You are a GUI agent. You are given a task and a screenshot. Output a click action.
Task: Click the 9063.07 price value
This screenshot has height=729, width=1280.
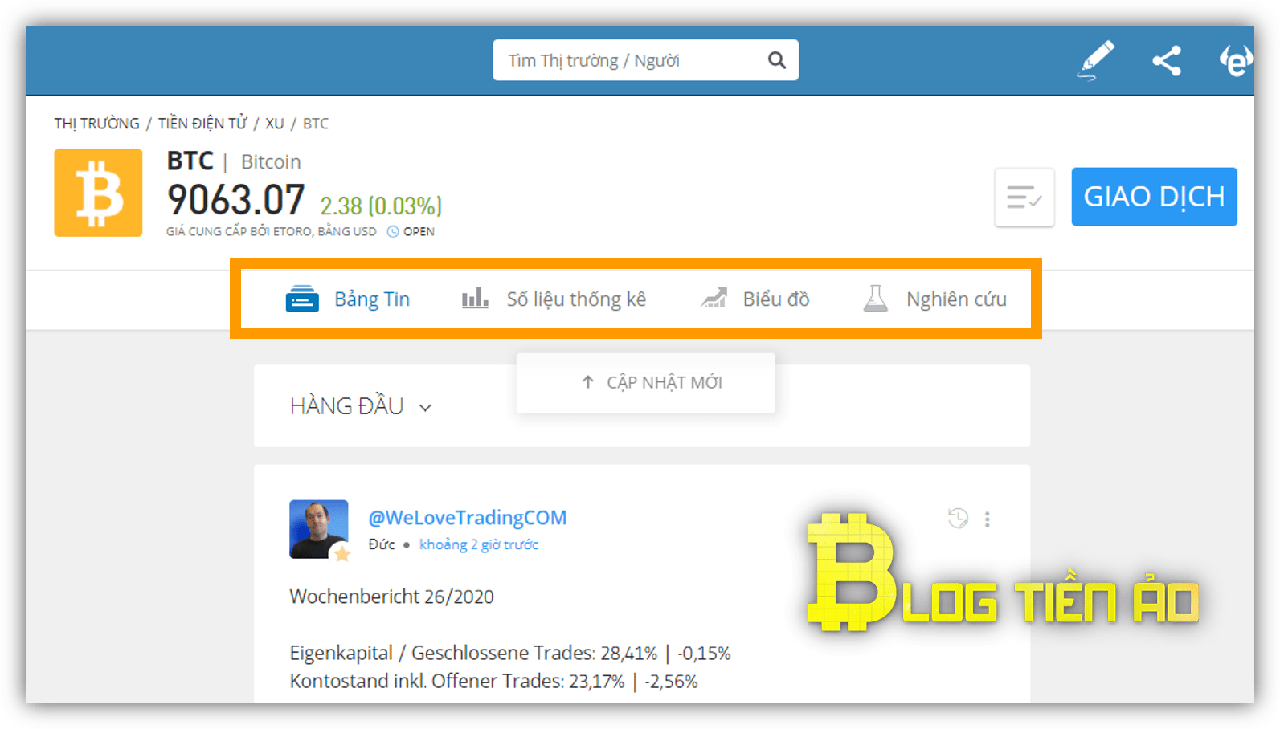coord(236,200)
